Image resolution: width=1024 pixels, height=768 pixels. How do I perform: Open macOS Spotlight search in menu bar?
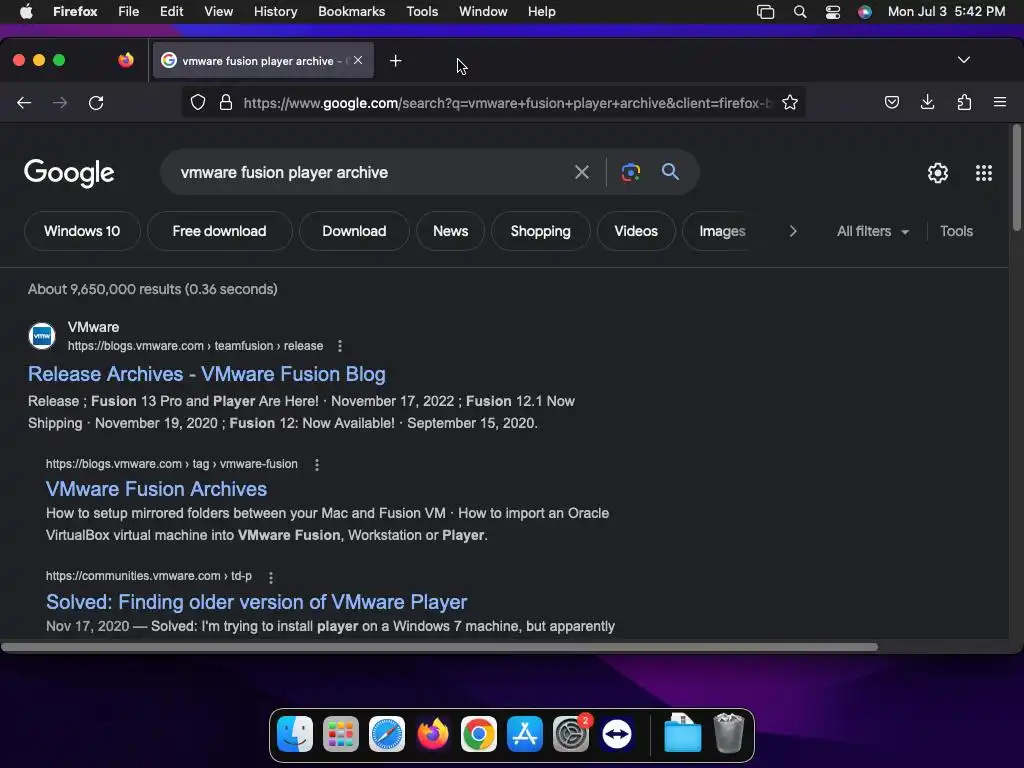(x=799, y=12)
